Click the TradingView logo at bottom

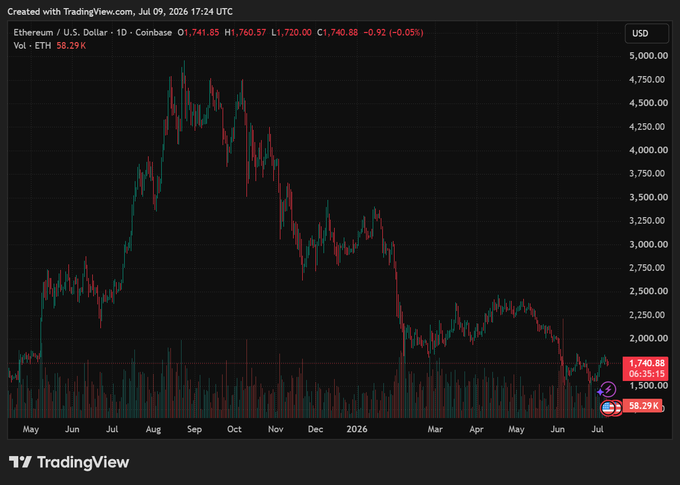[x=69, y=462]
